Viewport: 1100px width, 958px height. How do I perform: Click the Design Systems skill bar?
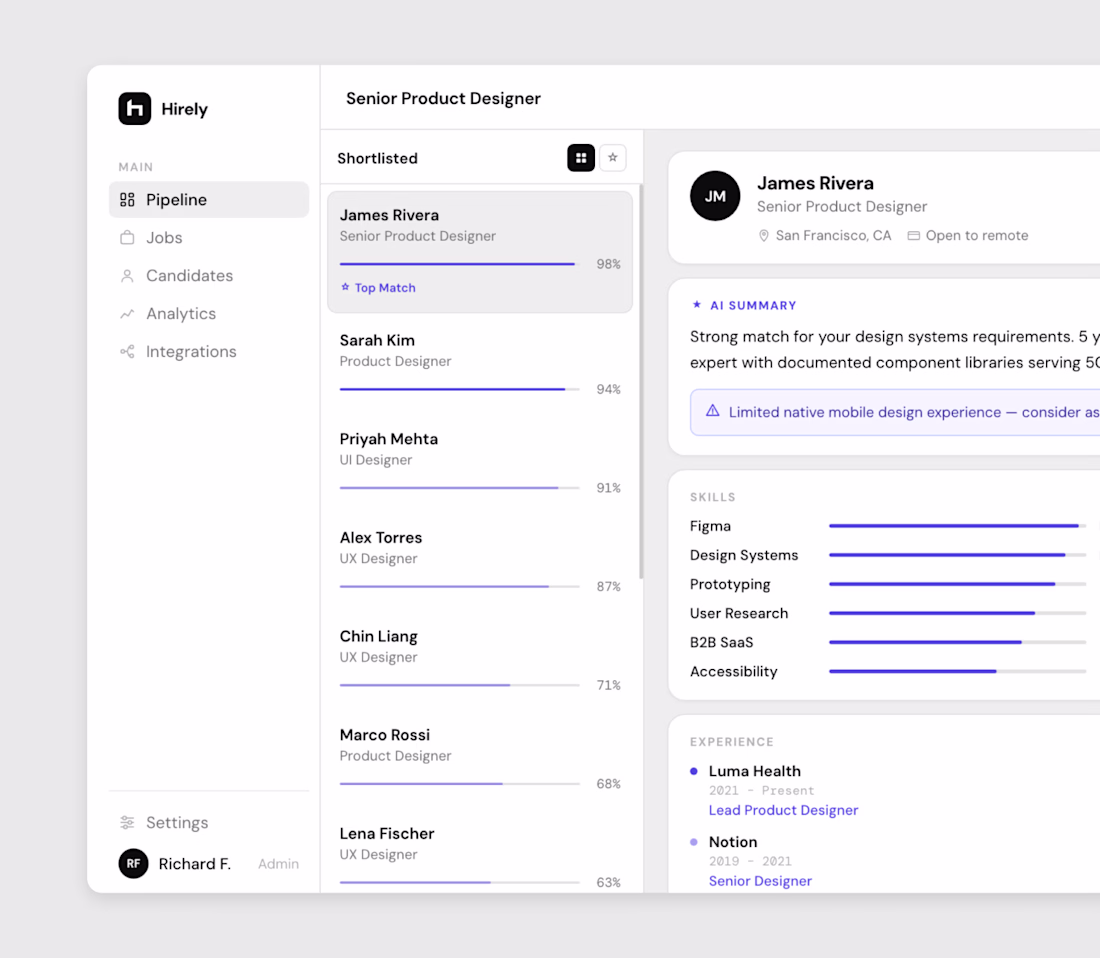(958, 555)
